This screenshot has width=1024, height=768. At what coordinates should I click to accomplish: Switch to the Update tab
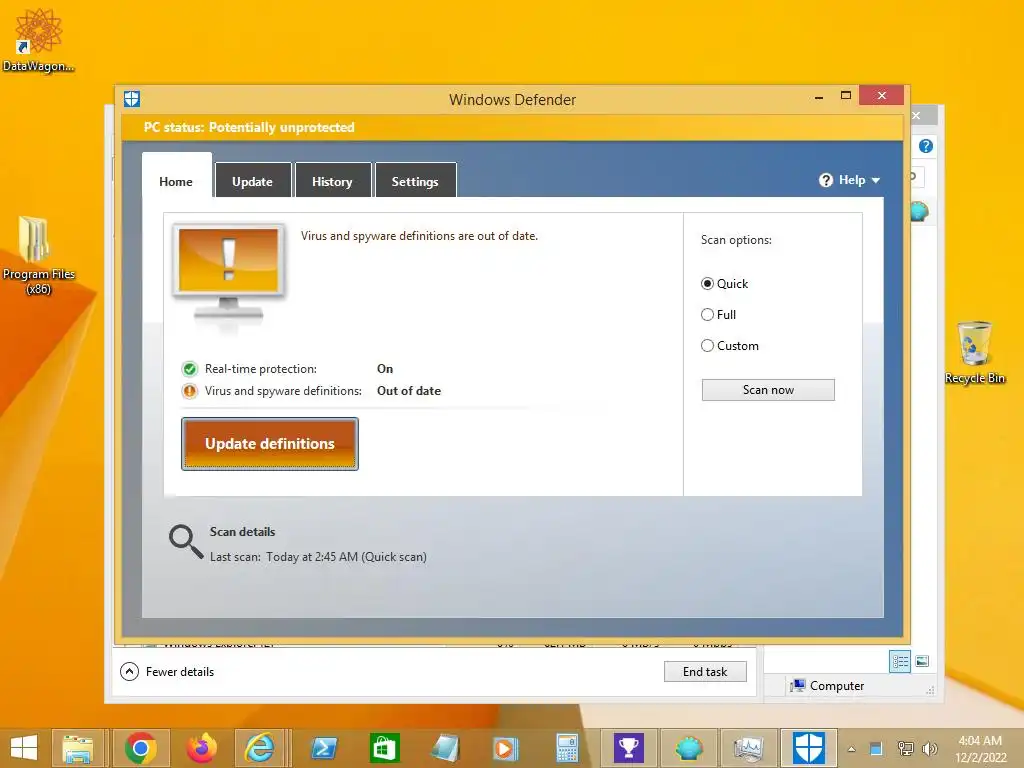(x=252, y=182)
